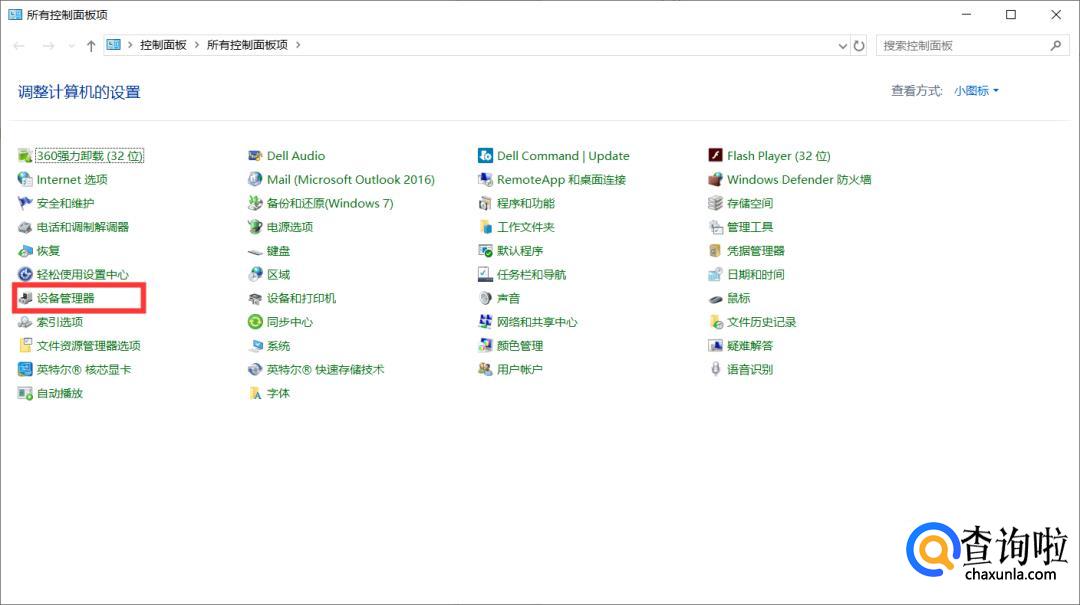Click the Flash Player icon
The image size is (1080, 605).
pos(715,156)
